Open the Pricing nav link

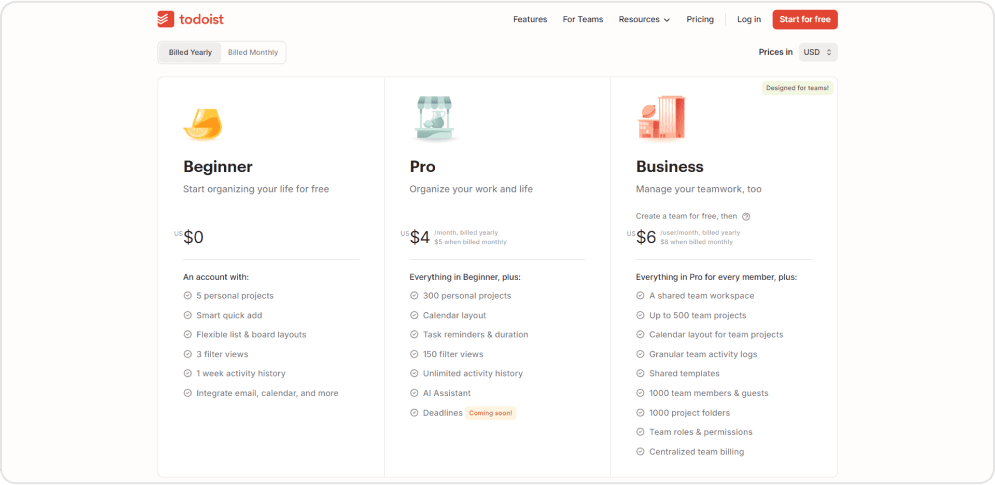(x=700, y=20)
